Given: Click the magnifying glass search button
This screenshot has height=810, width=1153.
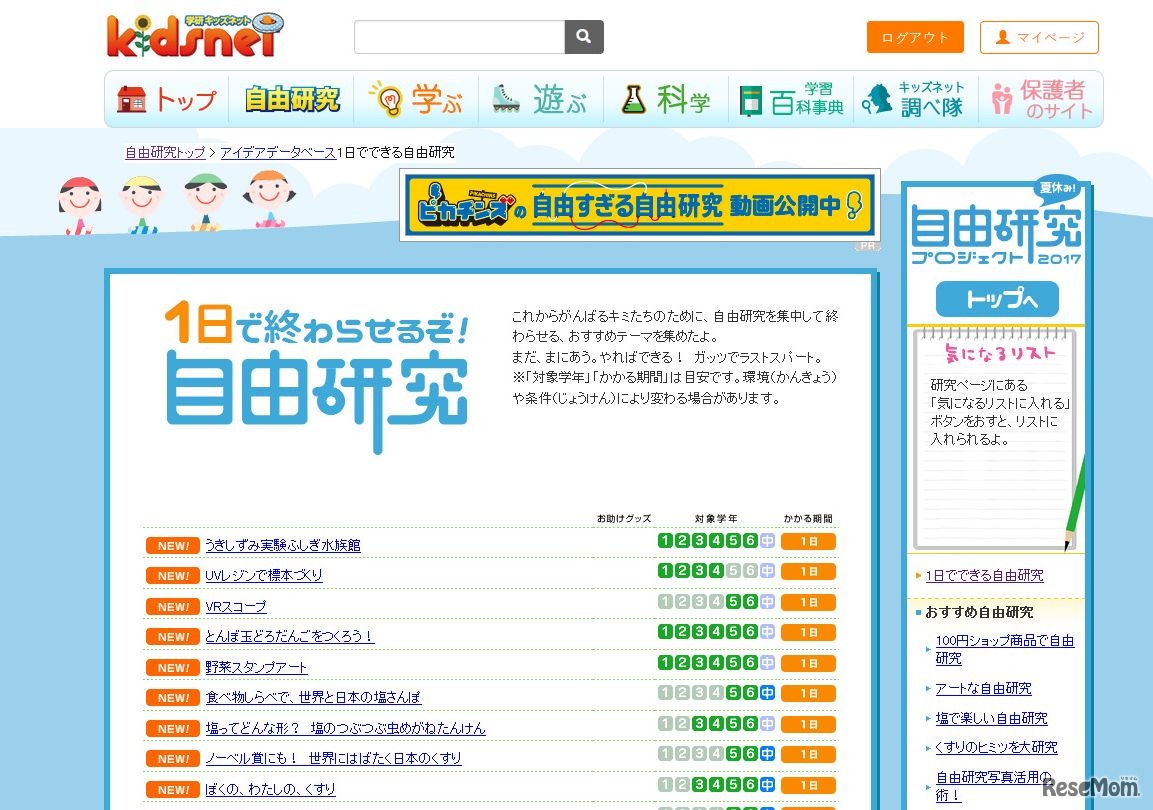Looking at the screenshot, I should click(584, 37).
